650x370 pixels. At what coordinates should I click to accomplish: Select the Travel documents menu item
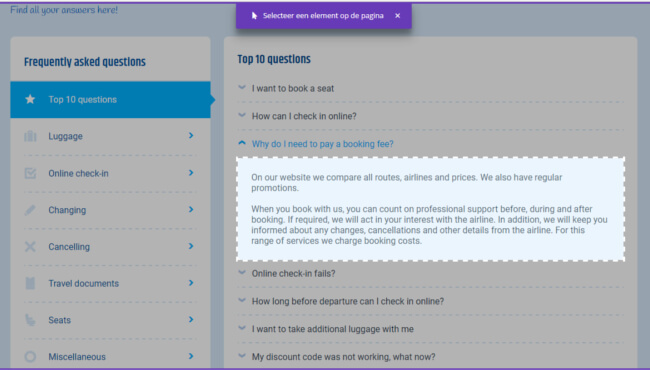[x=110, y=283]
